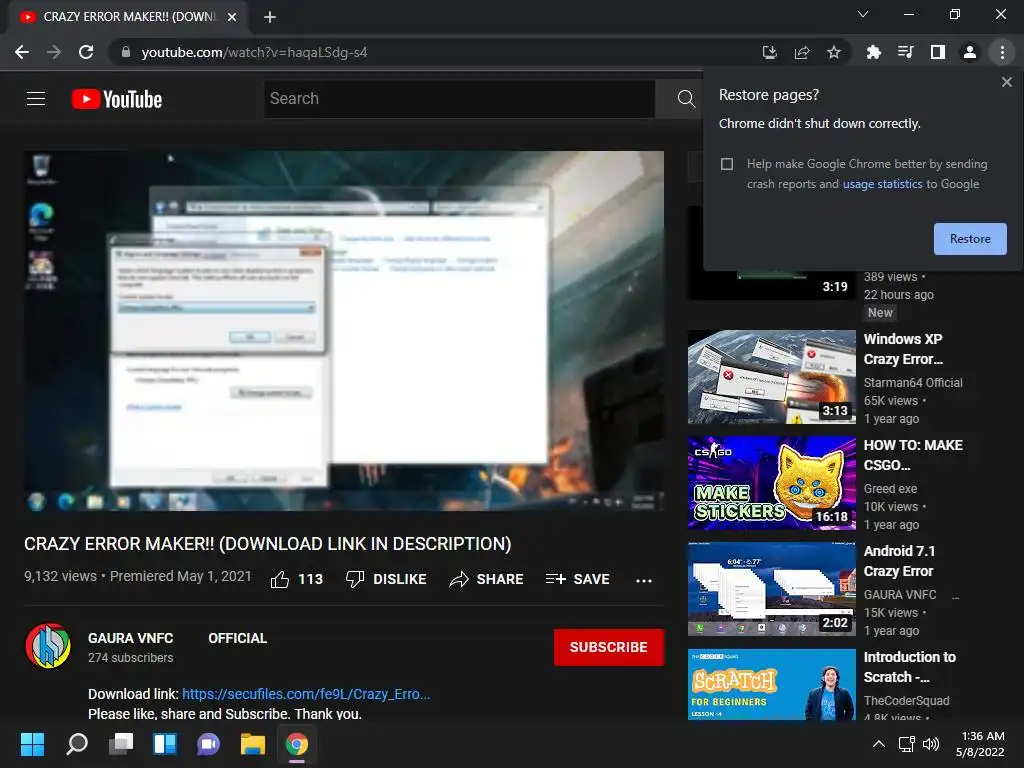Open the secufiles download link
Screen dimensions: 1024x768
coord(306,694)
